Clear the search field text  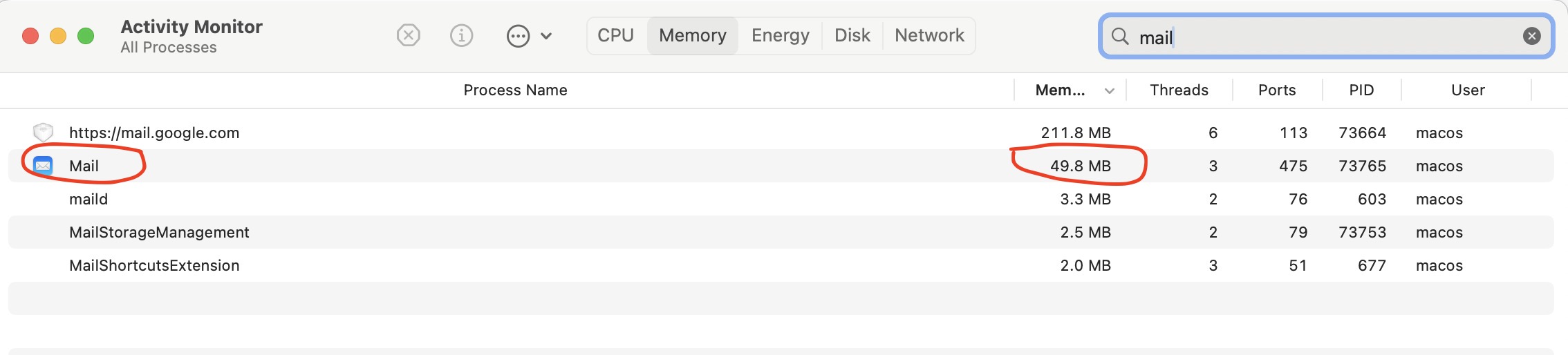[x=1531, y=36]
